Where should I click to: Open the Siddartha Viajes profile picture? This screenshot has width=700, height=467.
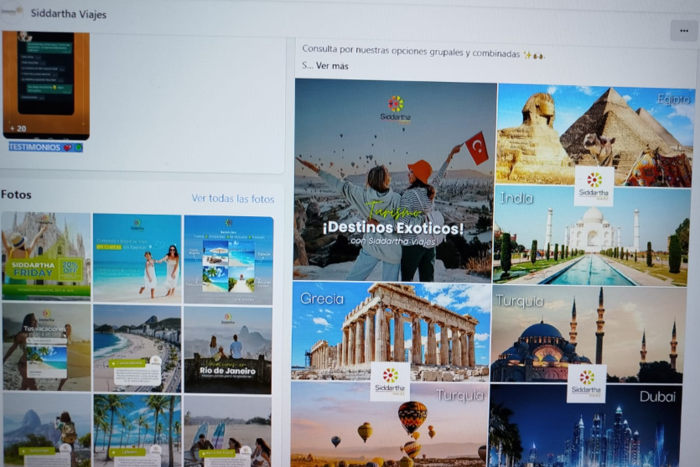coord(12,12)
